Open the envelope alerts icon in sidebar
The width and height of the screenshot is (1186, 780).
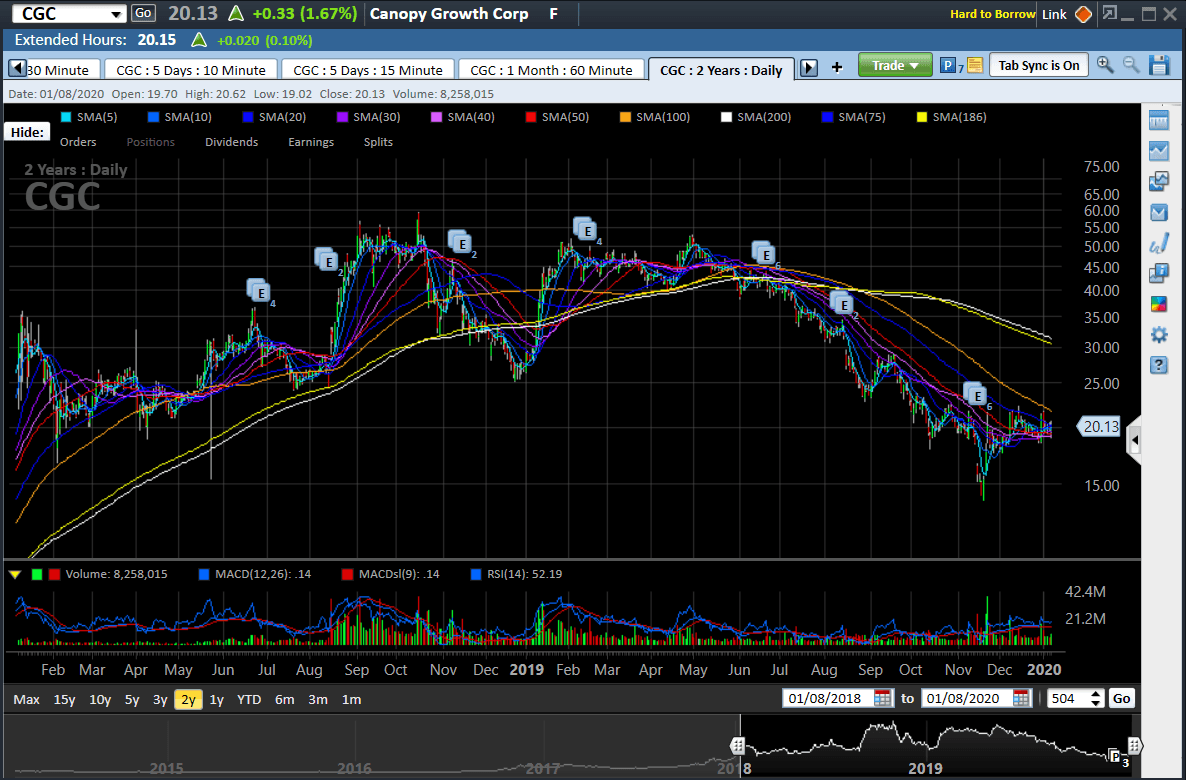1158,213
